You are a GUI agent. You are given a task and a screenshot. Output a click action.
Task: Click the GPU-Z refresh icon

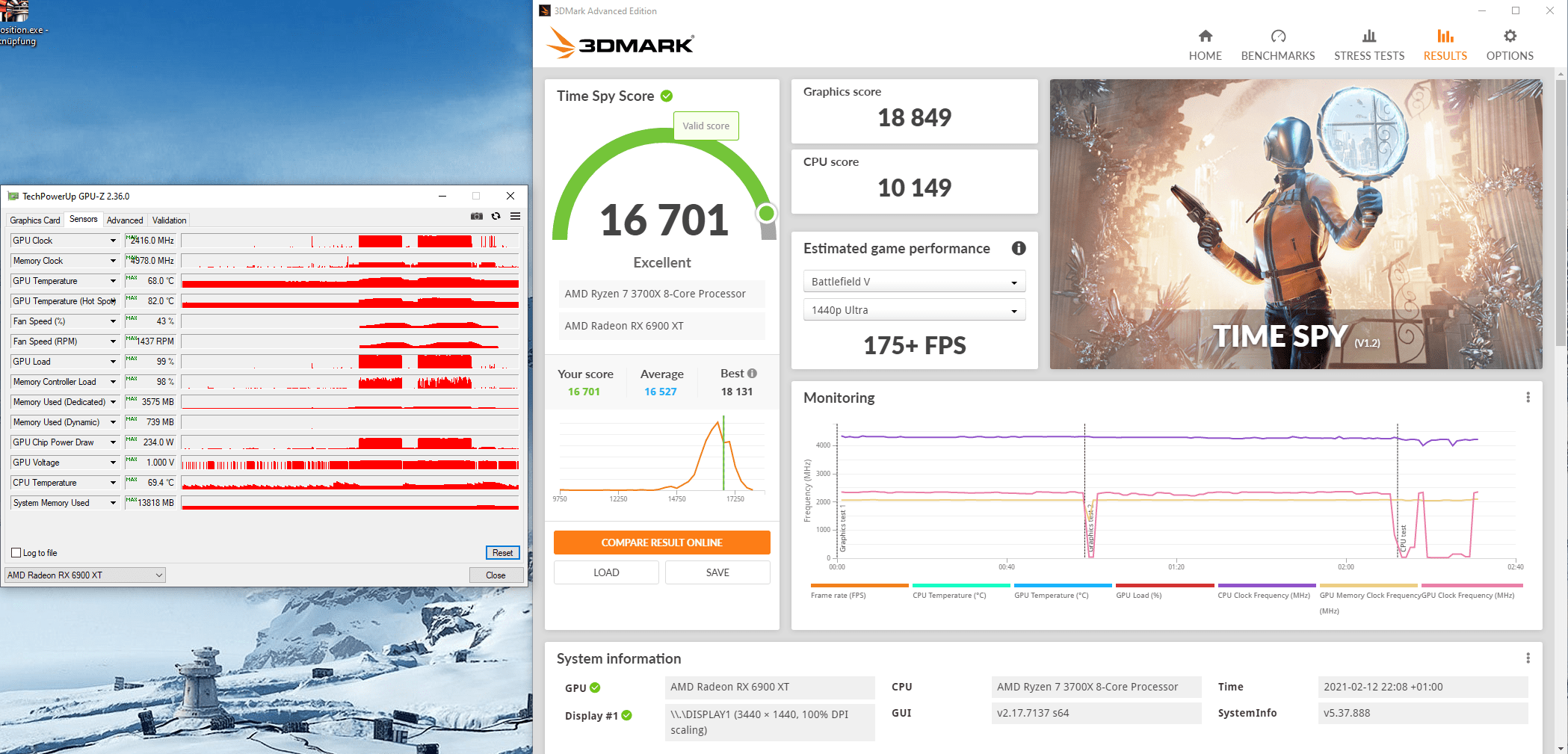[x=496, y=216]
